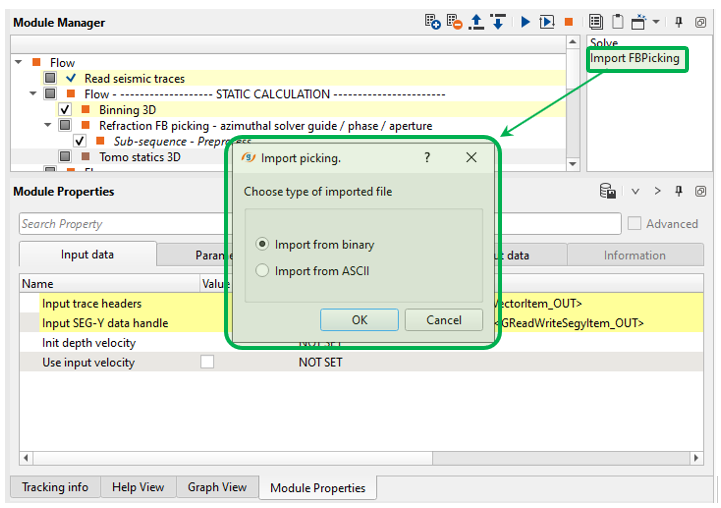Tick the Advanced checkbox

(x=634, y=224)
